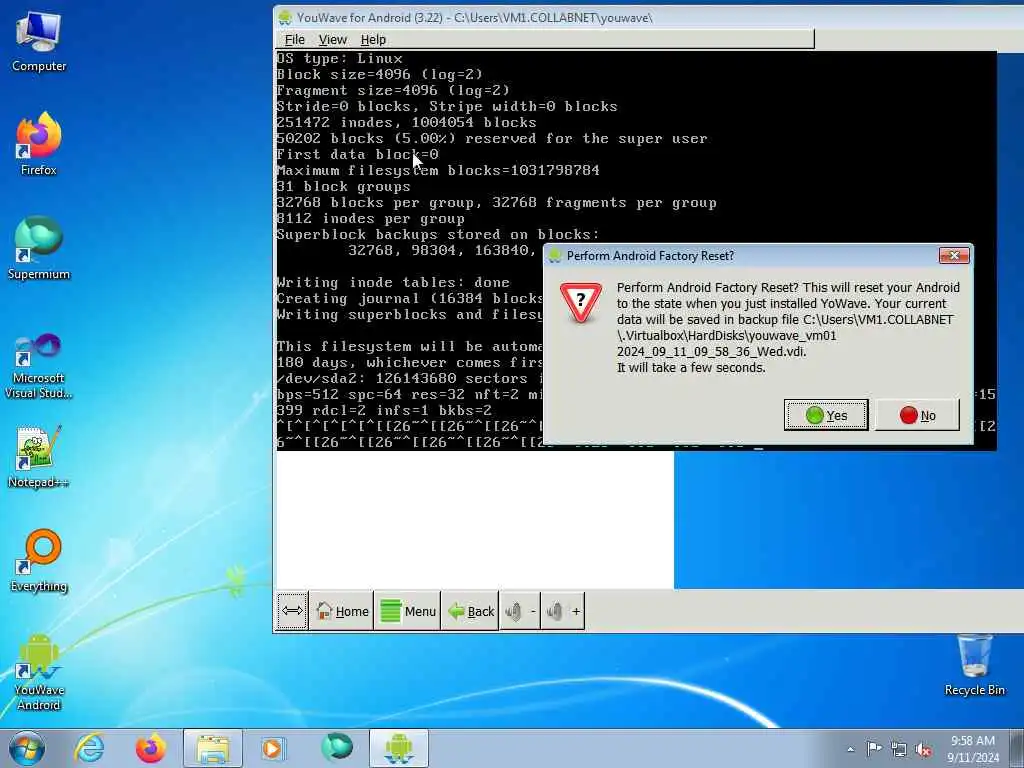Select the Everything search desktop shortcut
Screen dimensions: 1024x768
pyautogui.click(x=39, y=560)
